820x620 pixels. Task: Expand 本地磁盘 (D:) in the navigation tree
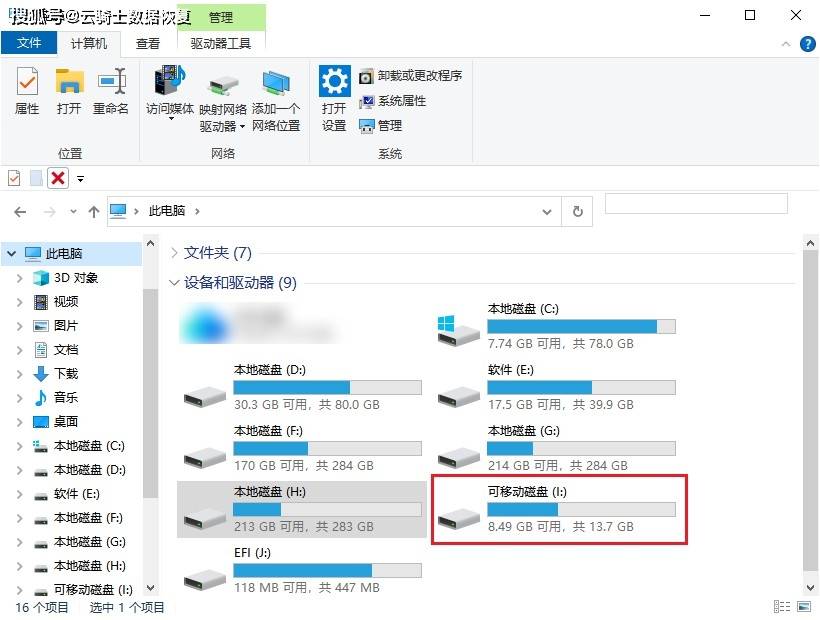pyautogui.click(x=19, y=470)
